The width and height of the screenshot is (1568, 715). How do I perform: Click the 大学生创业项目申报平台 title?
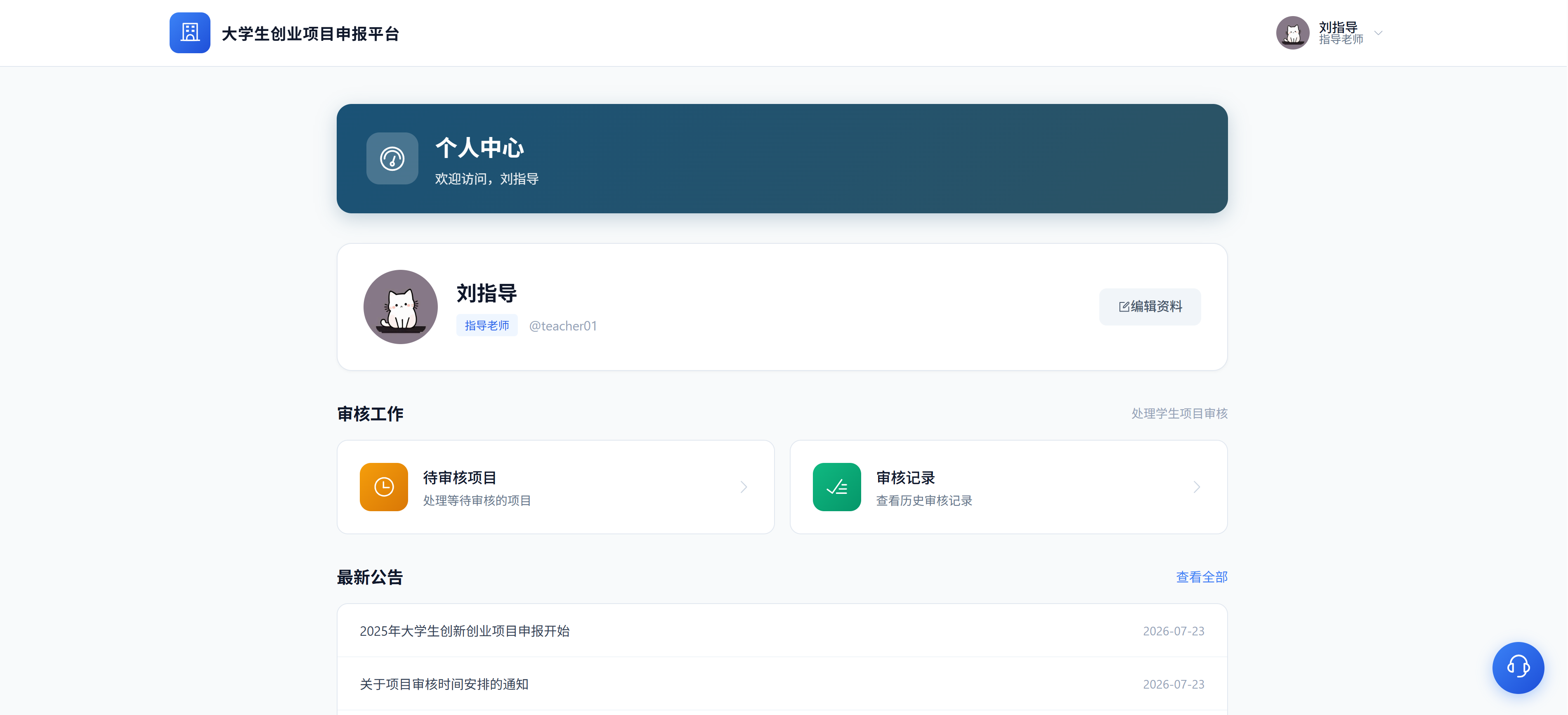pyautogui.click(x=310, y=33)
